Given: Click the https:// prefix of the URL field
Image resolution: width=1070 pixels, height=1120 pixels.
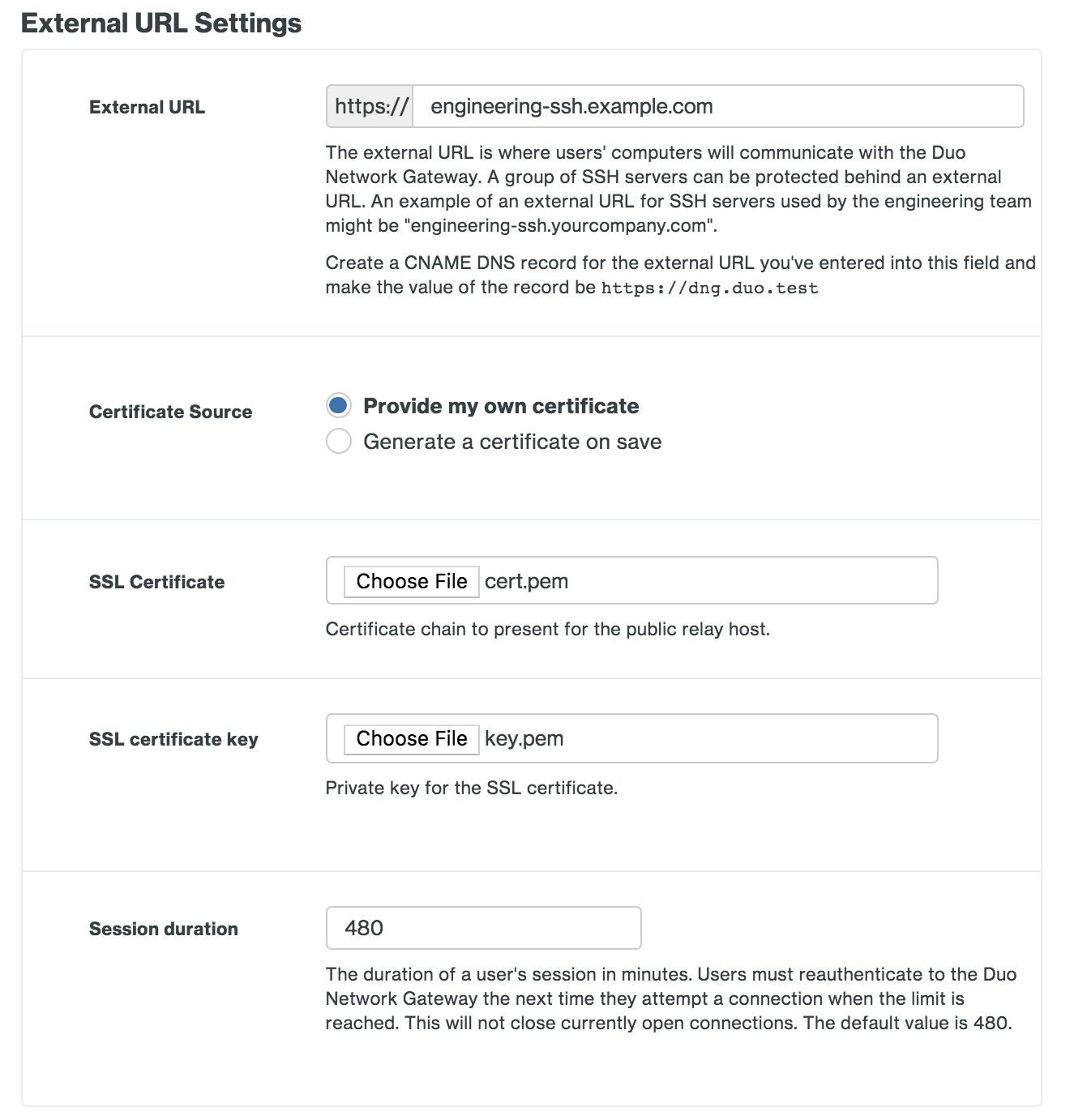Looking at the screenshot, I should coord(369,105).
